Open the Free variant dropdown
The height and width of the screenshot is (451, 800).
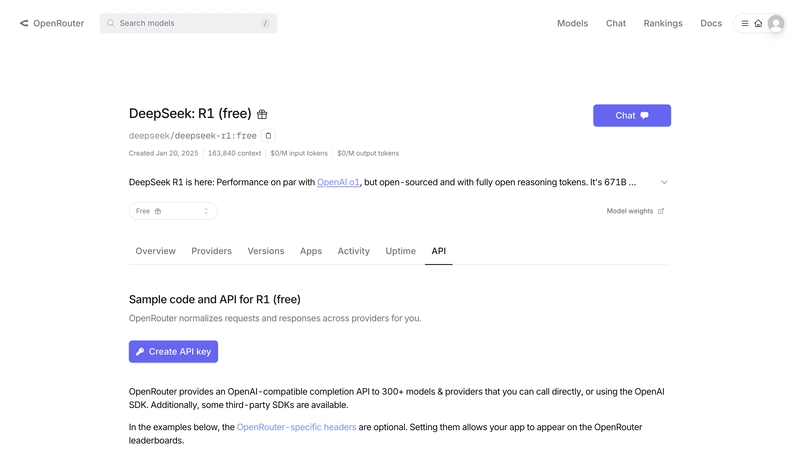[x=173, y=211]
